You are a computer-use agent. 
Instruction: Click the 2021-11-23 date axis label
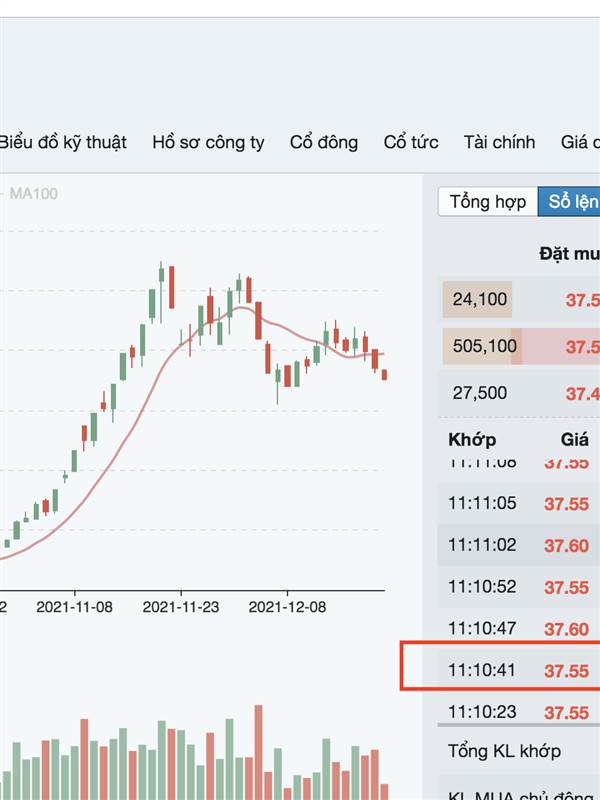pyautogui.click(x=181, y=607)
